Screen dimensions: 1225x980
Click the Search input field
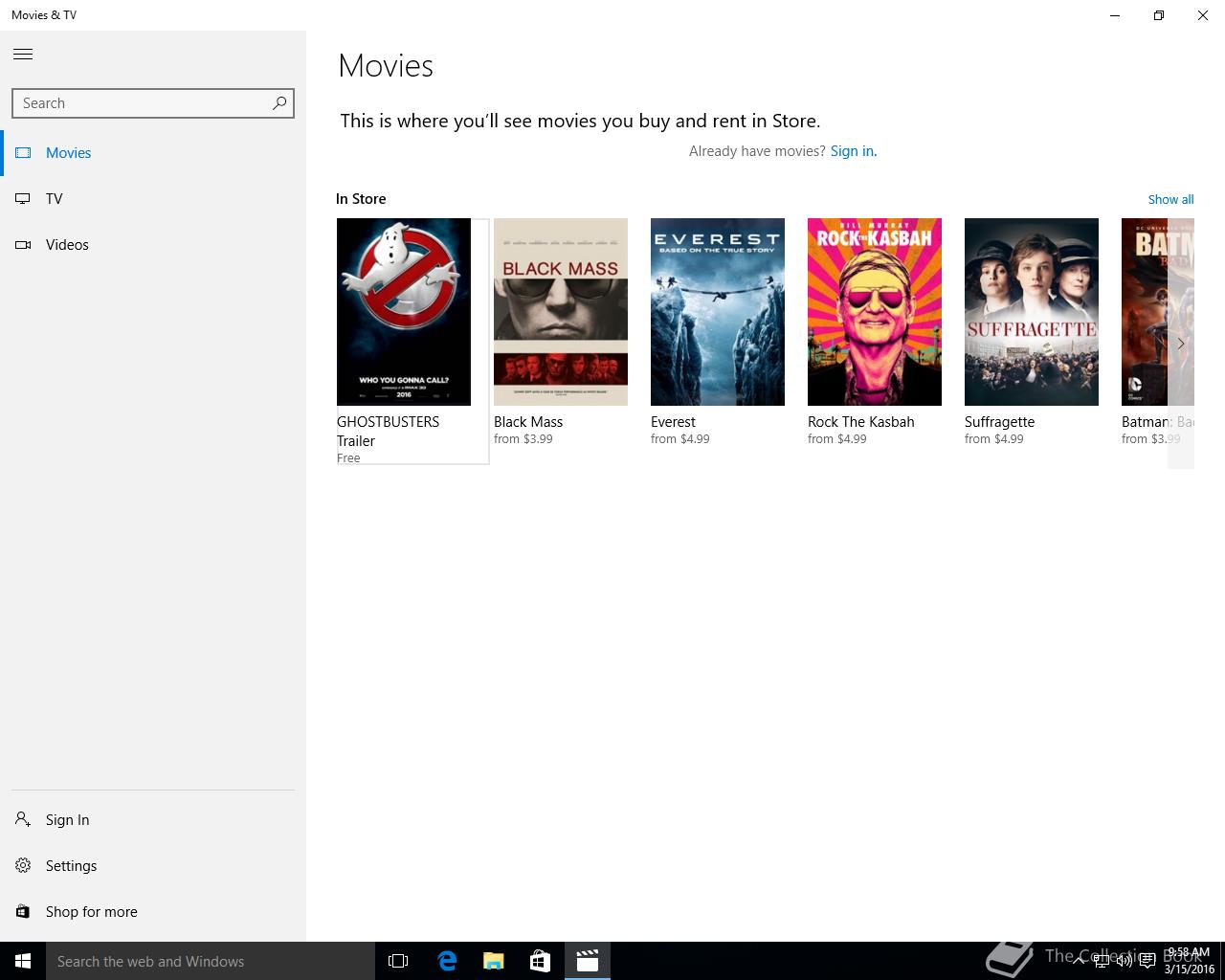(153, 103)
